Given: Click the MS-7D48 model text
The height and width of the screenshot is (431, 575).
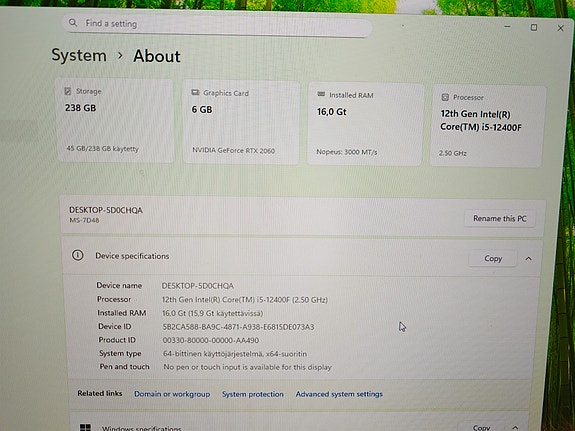Looking at the screenshot, I should tap(84, 220).
